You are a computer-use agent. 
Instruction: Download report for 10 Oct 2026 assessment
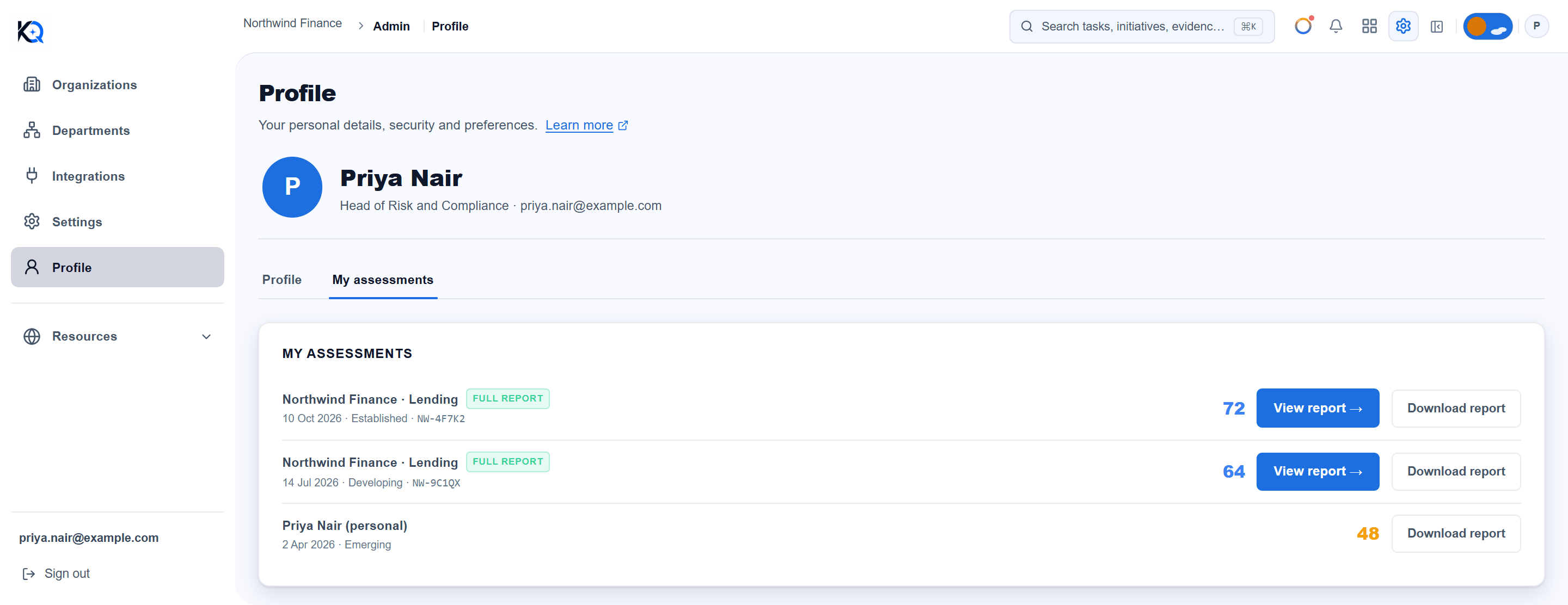pos(1456,408)
